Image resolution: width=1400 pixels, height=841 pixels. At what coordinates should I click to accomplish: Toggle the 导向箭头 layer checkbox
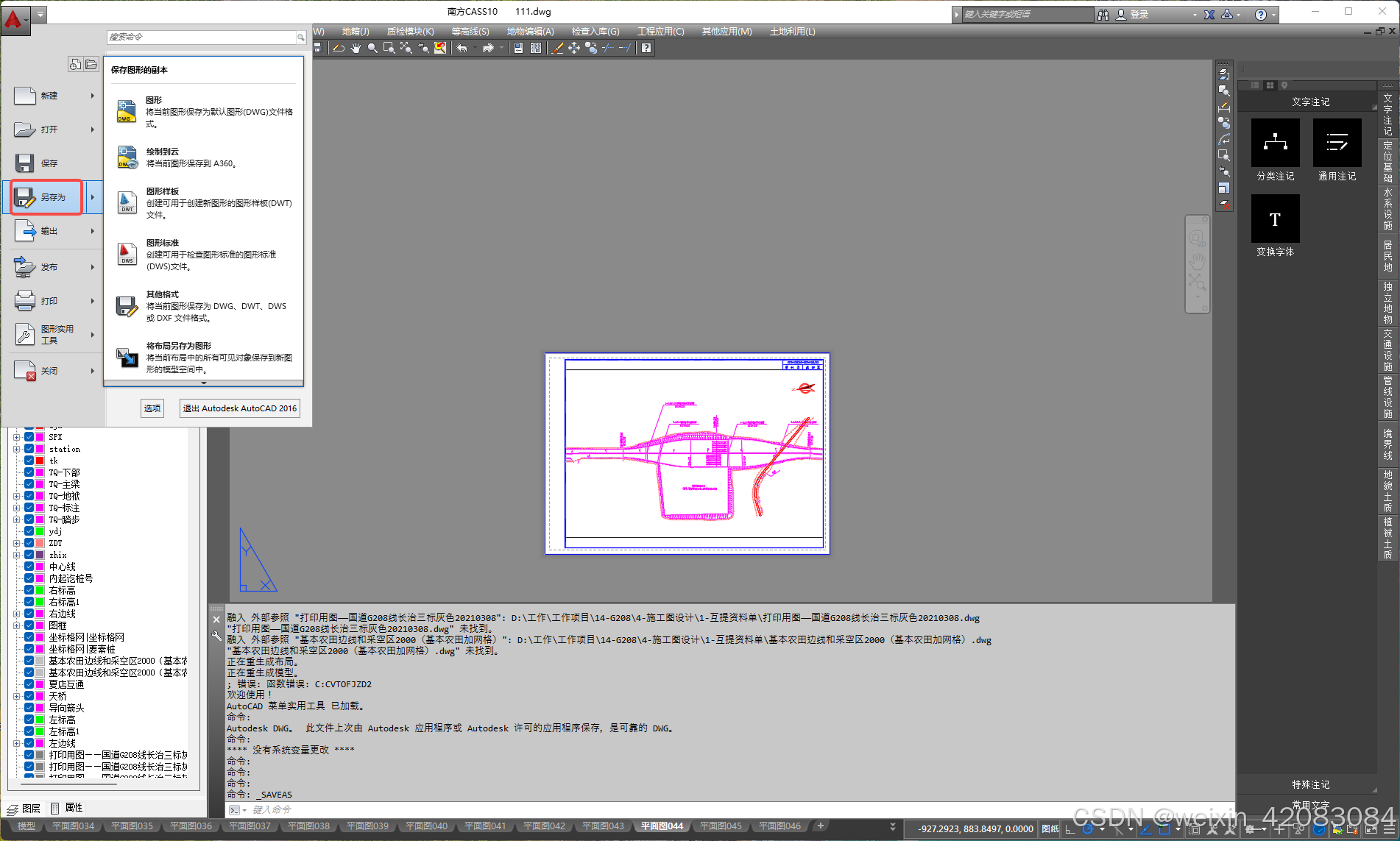pos(29,708)
